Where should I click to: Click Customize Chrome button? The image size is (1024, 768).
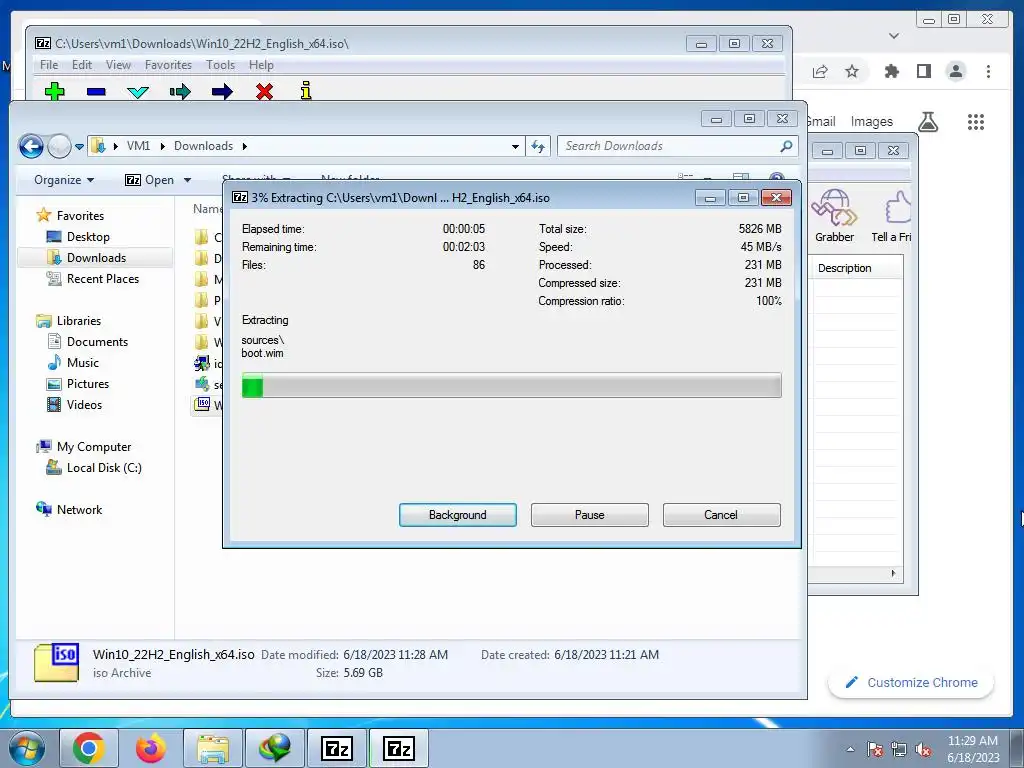coord(911,682)
